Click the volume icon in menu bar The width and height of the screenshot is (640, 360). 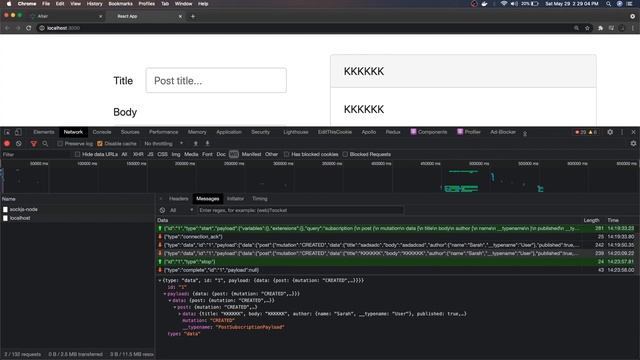[514, 4]
